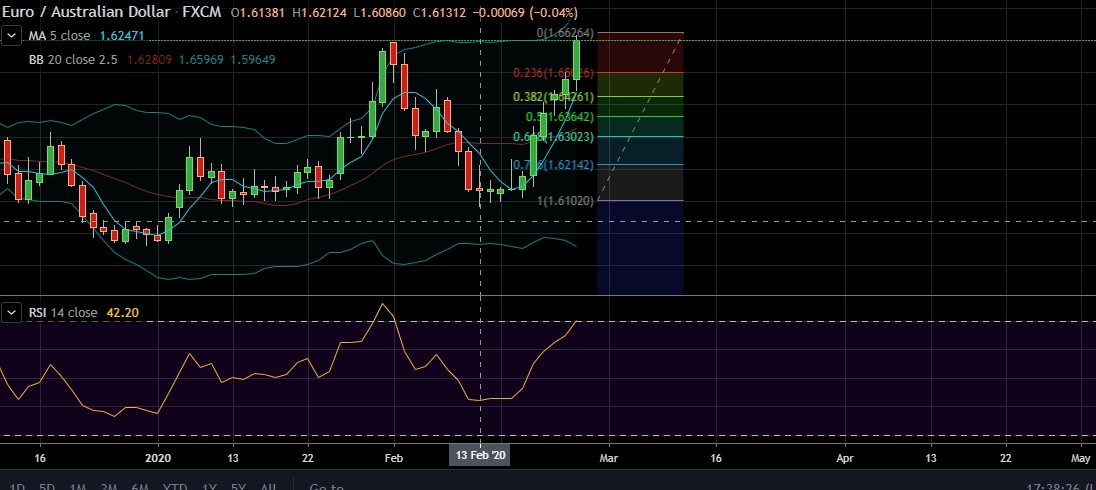Click the 13 Feb '20 crosshair date label
Screen dimensions: 1096x490
click(480, 456)
